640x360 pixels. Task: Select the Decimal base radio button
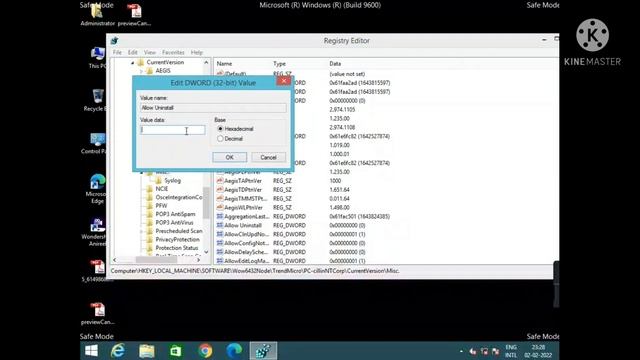(220, 139)
